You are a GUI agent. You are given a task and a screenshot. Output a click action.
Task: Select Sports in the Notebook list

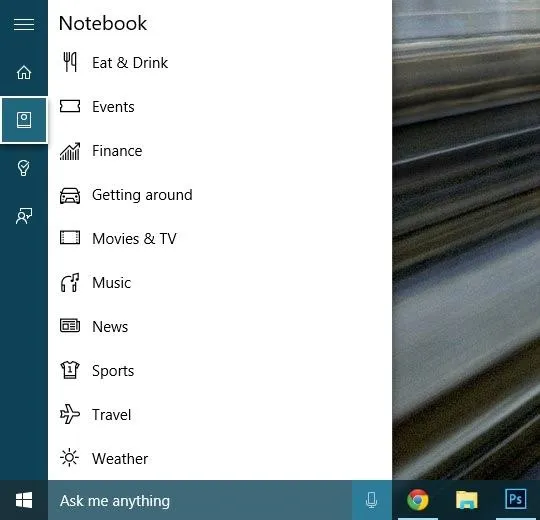point(220,371)
